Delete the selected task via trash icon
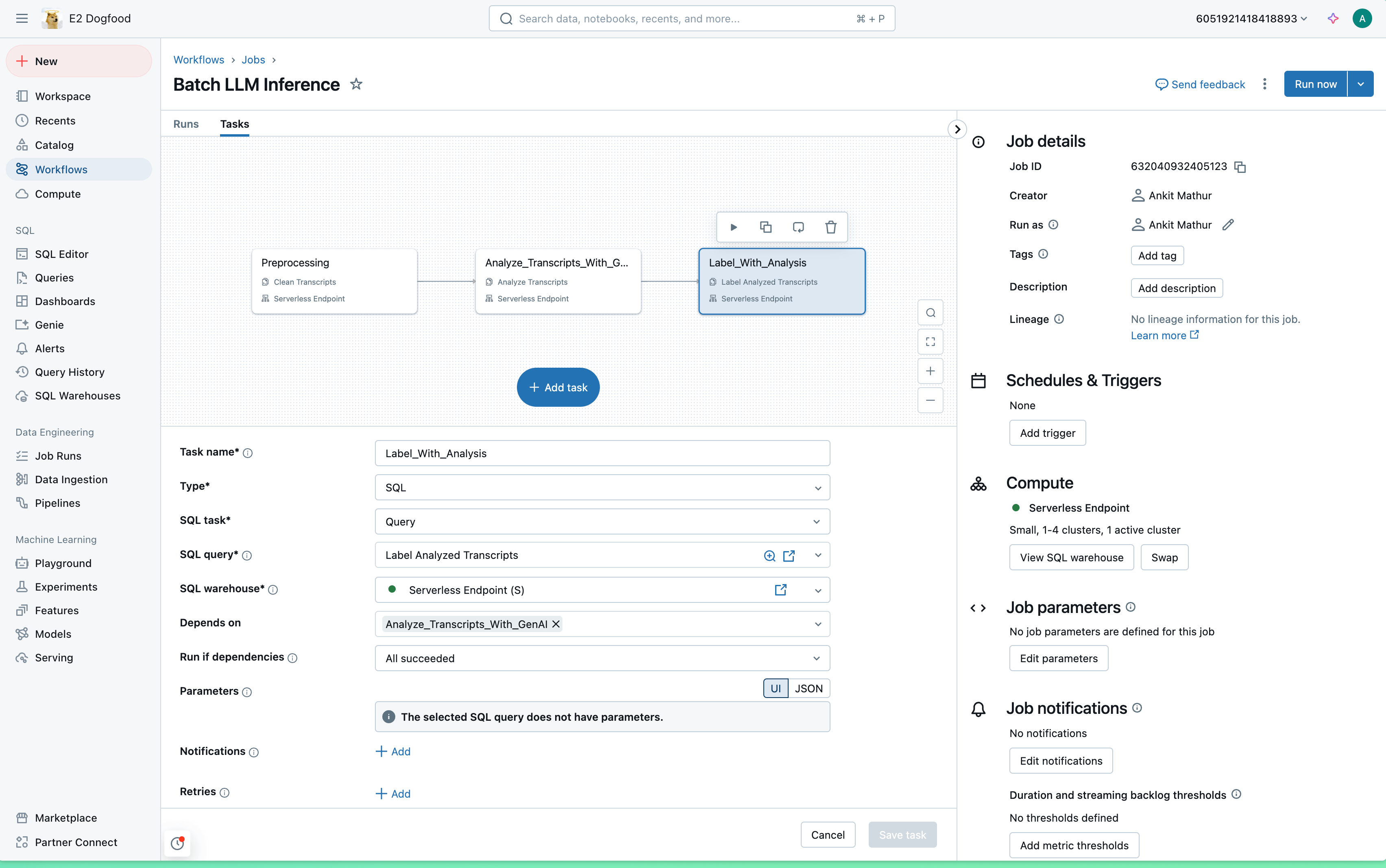The image size is (1386, 868). pos(830,227)
